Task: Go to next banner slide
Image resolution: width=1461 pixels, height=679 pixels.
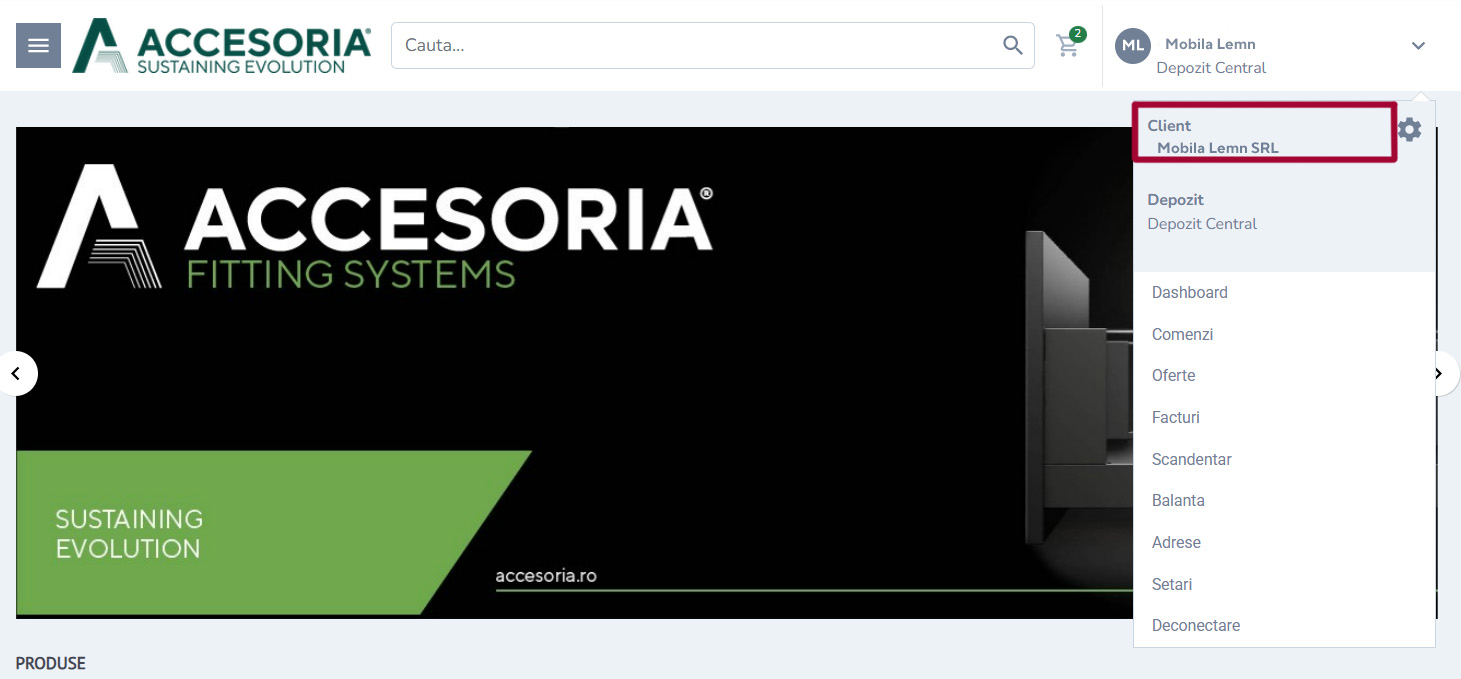Action: [x=1440, y=374]
